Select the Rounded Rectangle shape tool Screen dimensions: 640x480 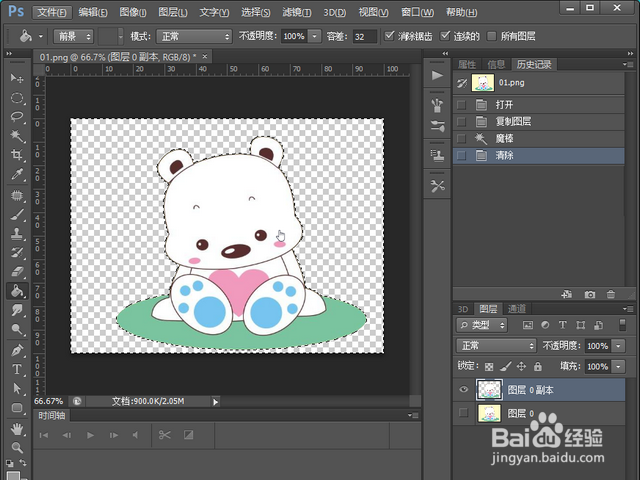17,407
